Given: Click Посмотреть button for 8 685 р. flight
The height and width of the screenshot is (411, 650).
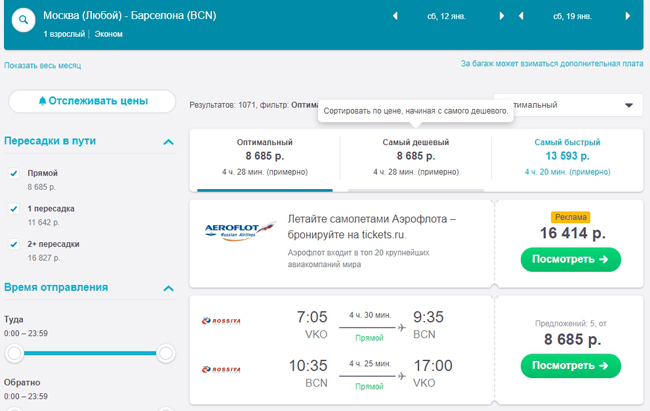Looking at the screenshot, I should [x=570, y=366].
